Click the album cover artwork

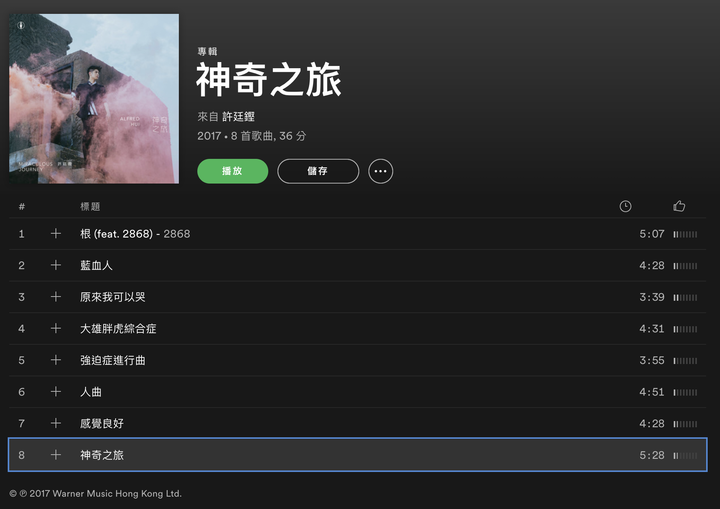(x=94, y=99)
